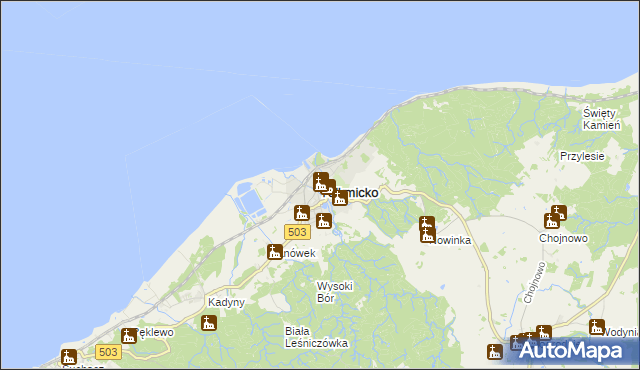Select the church icon right of the 503 shield near Tolkmicko
The width and height of the screenshot is (640, 370).
point(324,221)
